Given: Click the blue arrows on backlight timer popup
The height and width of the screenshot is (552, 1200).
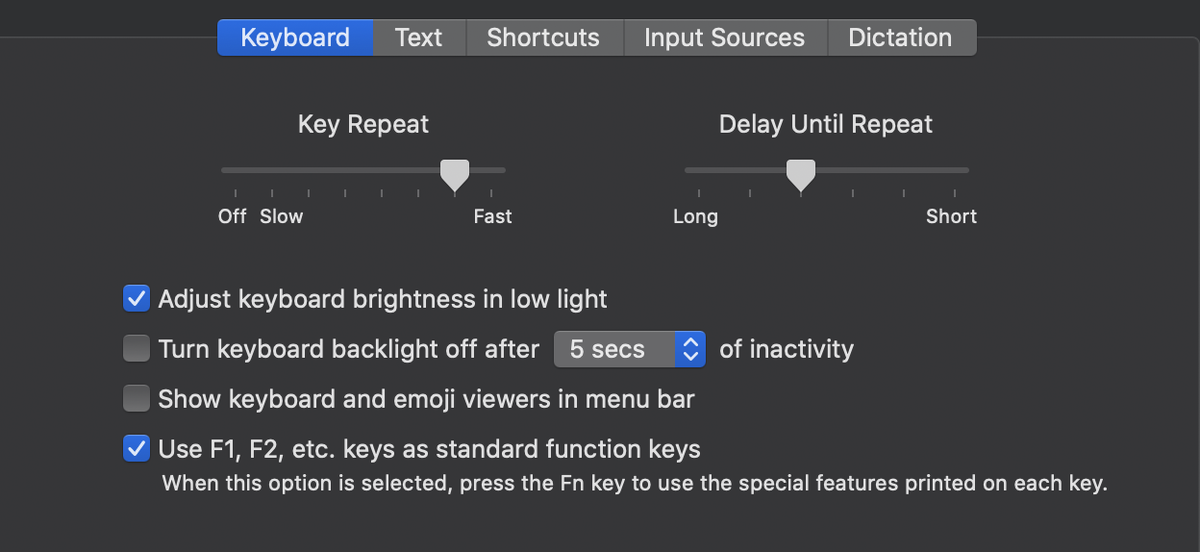Looking at the screenshot, I should point(690,349).
